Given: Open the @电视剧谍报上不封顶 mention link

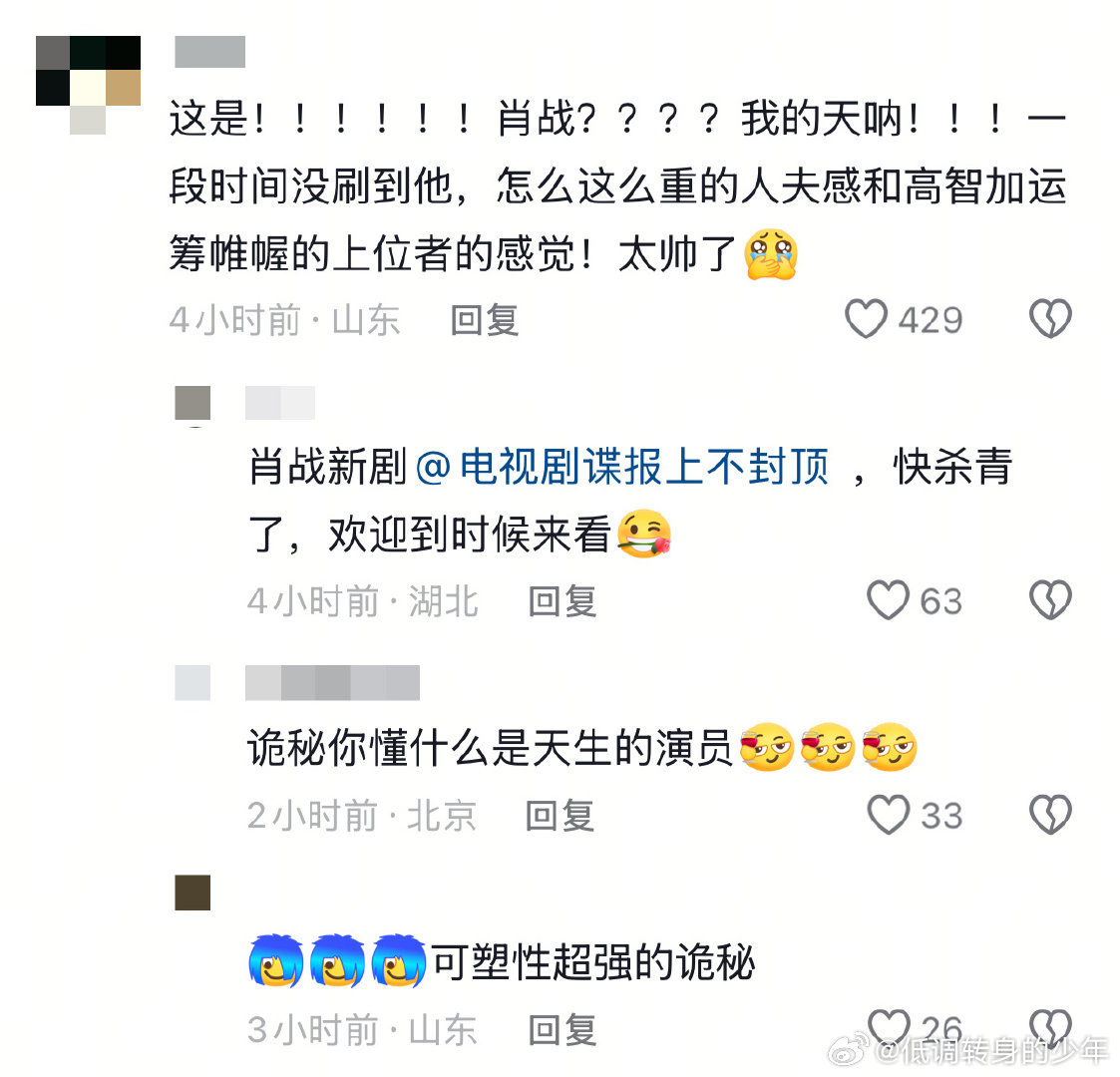Looking at the screenshot, I should 621,467.
